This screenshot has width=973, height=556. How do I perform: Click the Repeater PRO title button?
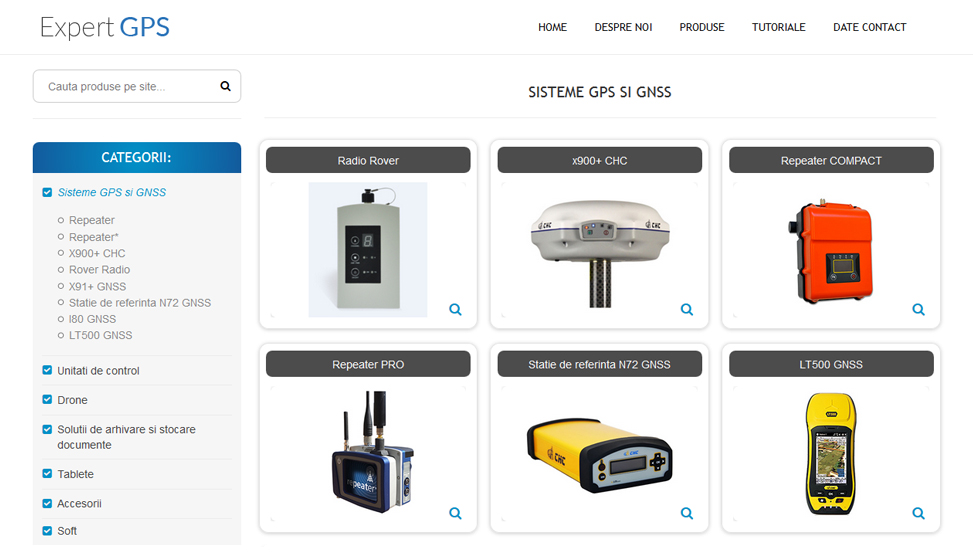click(368, 364)
